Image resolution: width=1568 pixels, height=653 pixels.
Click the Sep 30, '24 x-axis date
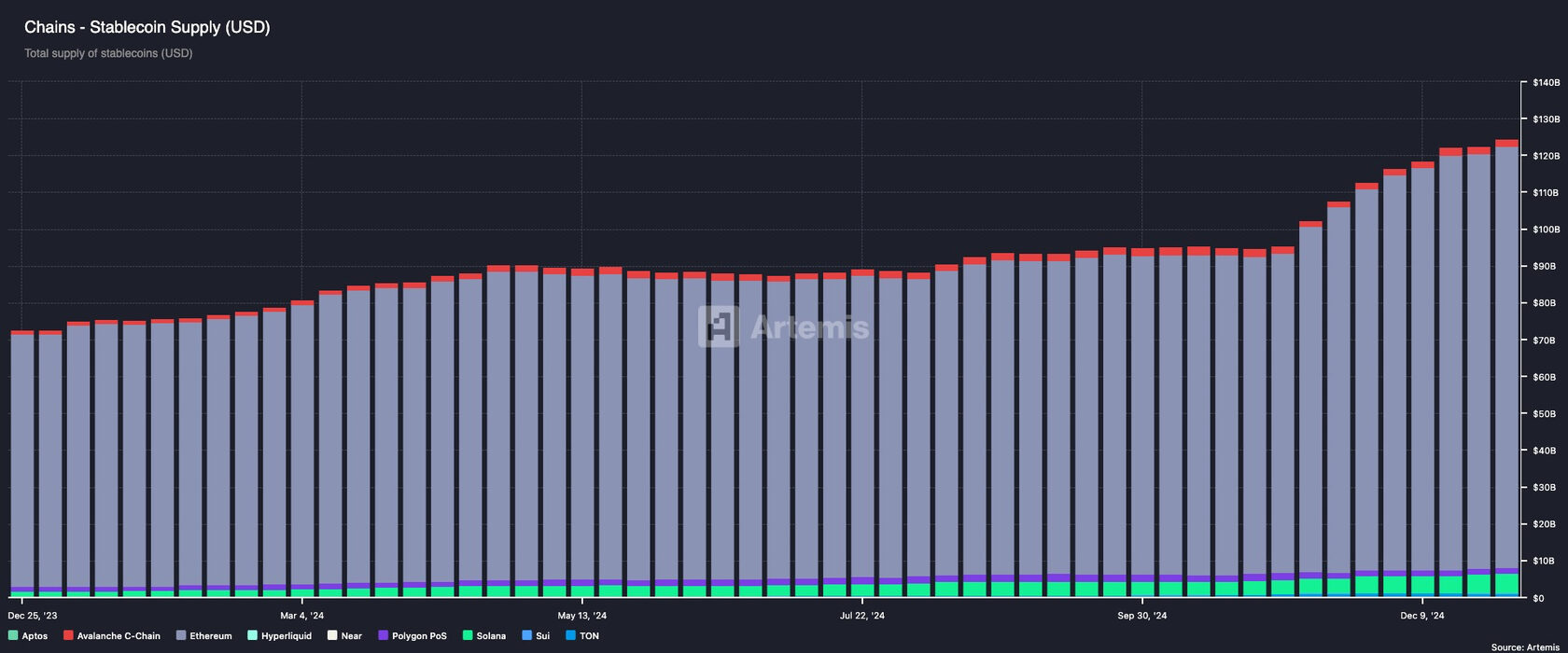(1142, 616)
